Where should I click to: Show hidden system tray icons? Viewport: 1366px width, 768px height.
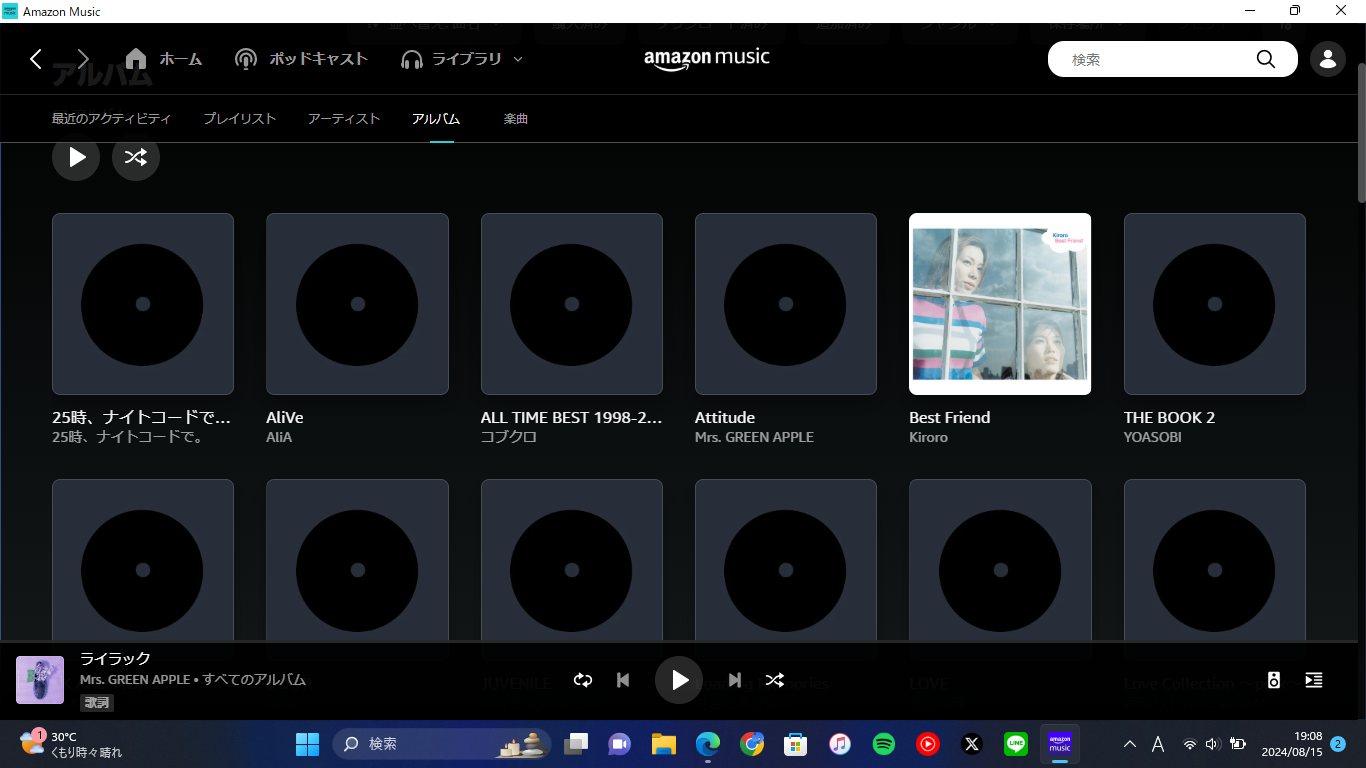point(1130,744)
